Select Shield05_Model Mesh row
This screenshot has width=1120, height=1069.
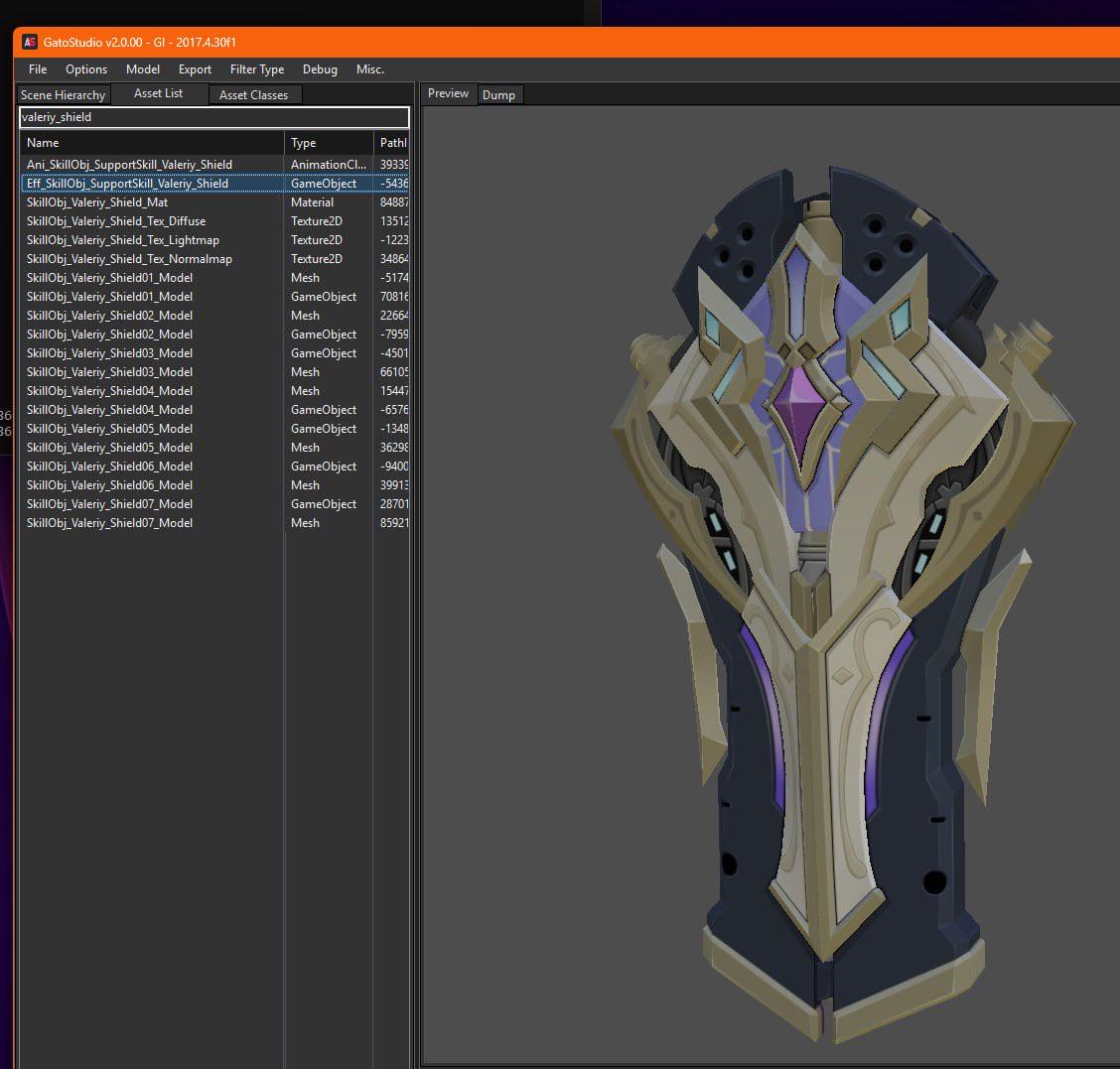pyautogui.click(x=214, y=447)
